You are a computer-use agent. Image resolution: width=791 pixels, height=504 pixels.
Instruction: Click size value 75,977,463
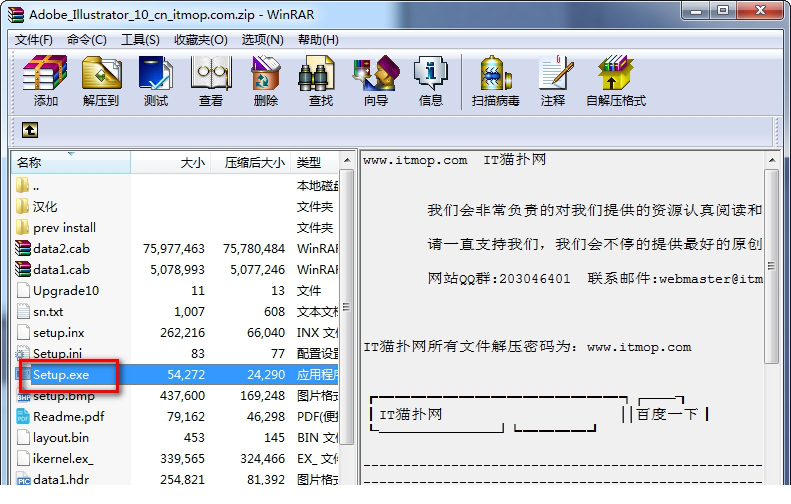tap(174, 249)
